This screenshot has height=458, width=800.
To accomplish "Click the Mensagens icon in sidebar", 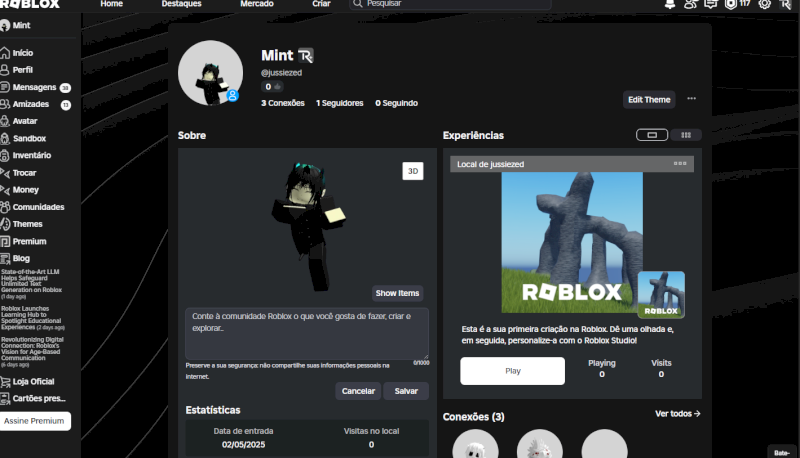I will point(5,87).
